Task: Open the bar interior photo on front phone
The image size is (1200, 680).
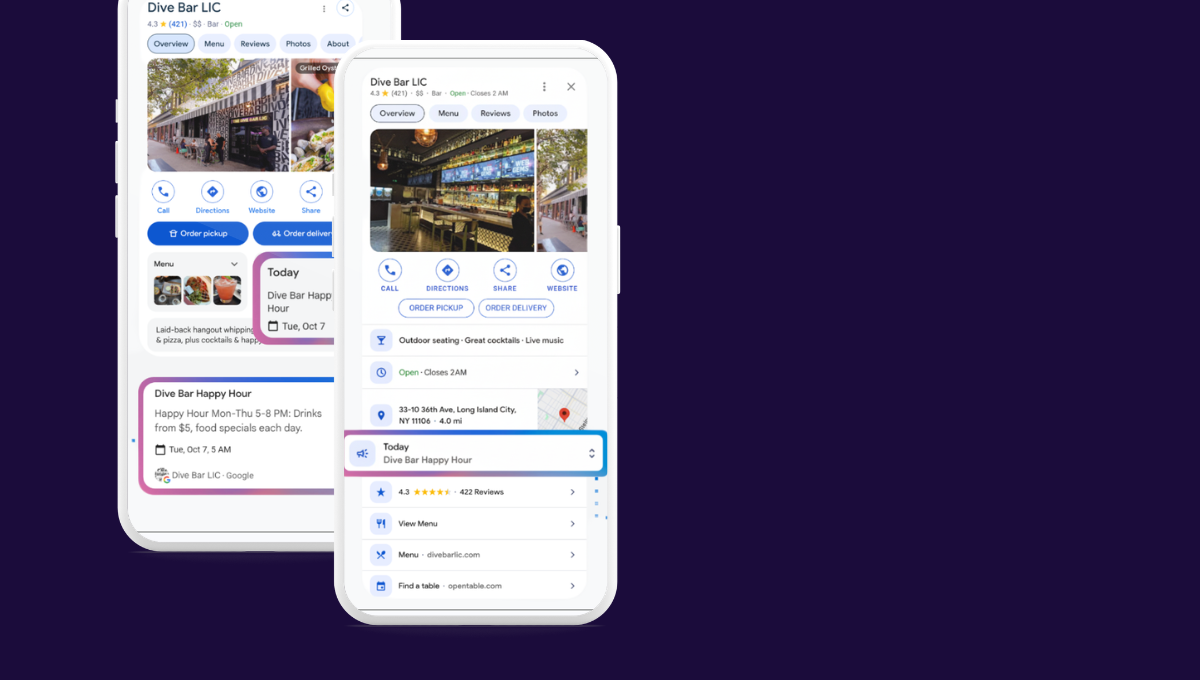Action: pos(452,190)
